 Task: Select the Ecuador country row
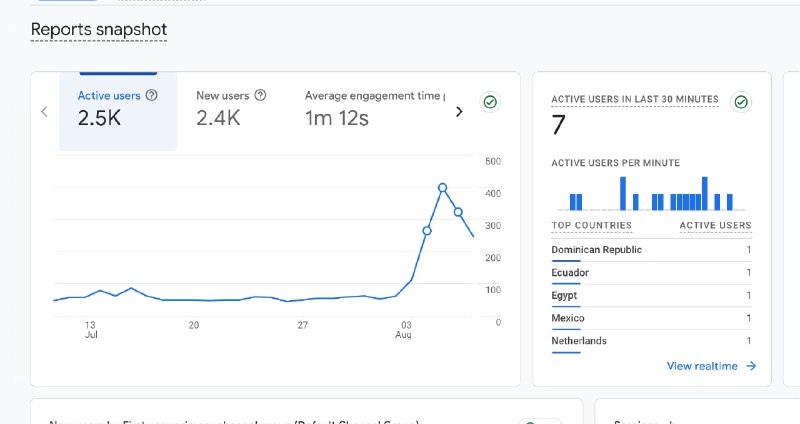coord(652,273)
